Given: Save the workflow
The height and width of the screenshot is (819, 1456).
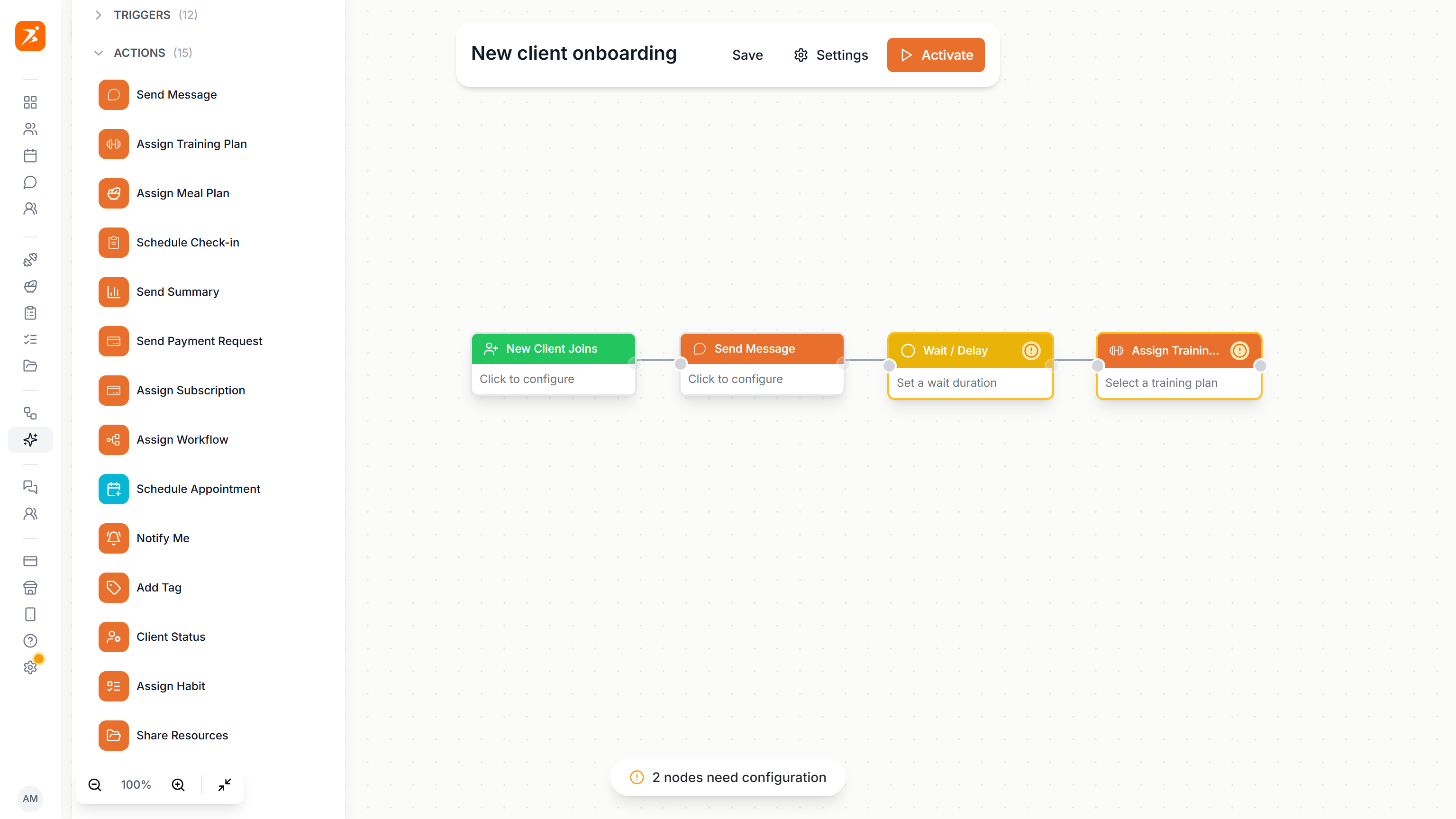Looking at the screenshot, I should 747,55.
